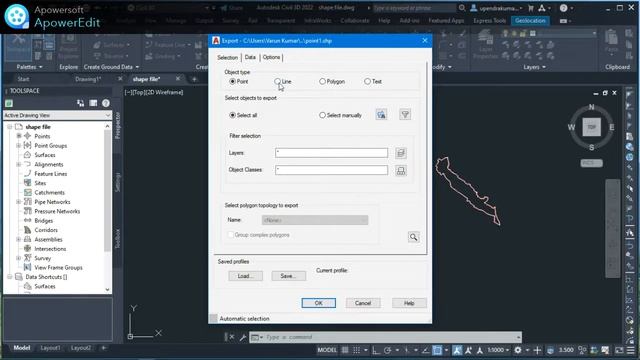The image size is (640, 360).
Task: Select the Point object type radio button
Action: [232, 82]
